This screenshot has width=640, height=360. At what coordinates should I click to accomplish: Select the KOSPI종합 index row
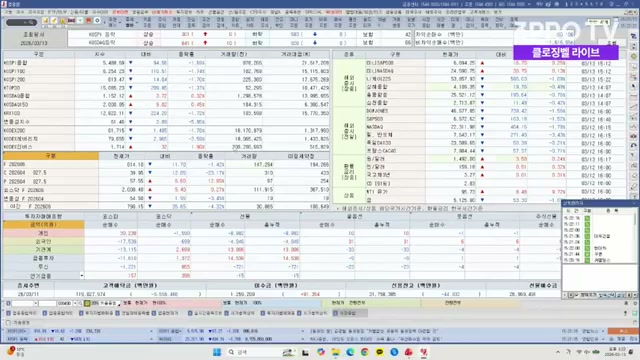click(x=166, y=63)
